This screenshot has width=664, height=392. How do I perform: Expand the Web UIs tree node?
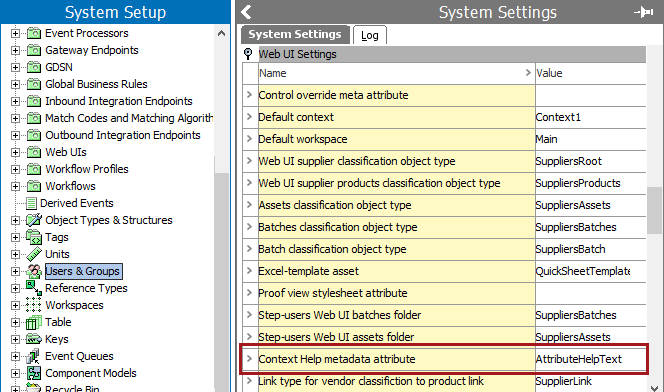15,152
